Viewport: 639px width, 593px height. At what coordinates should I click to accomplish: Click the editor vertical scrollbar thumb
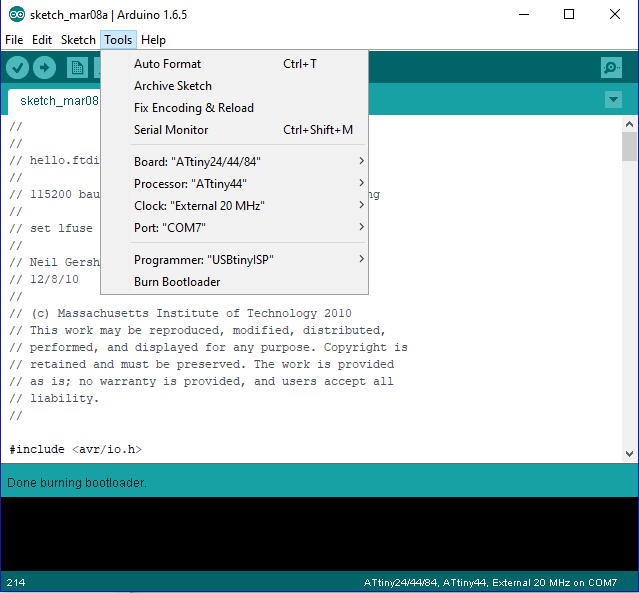click(629, 147)
